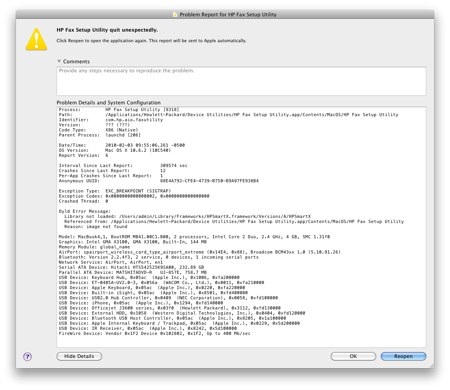Click the 'Anonymous UUID:' line
This screenshot has width=450, height=390.
(x=159, y=181)
